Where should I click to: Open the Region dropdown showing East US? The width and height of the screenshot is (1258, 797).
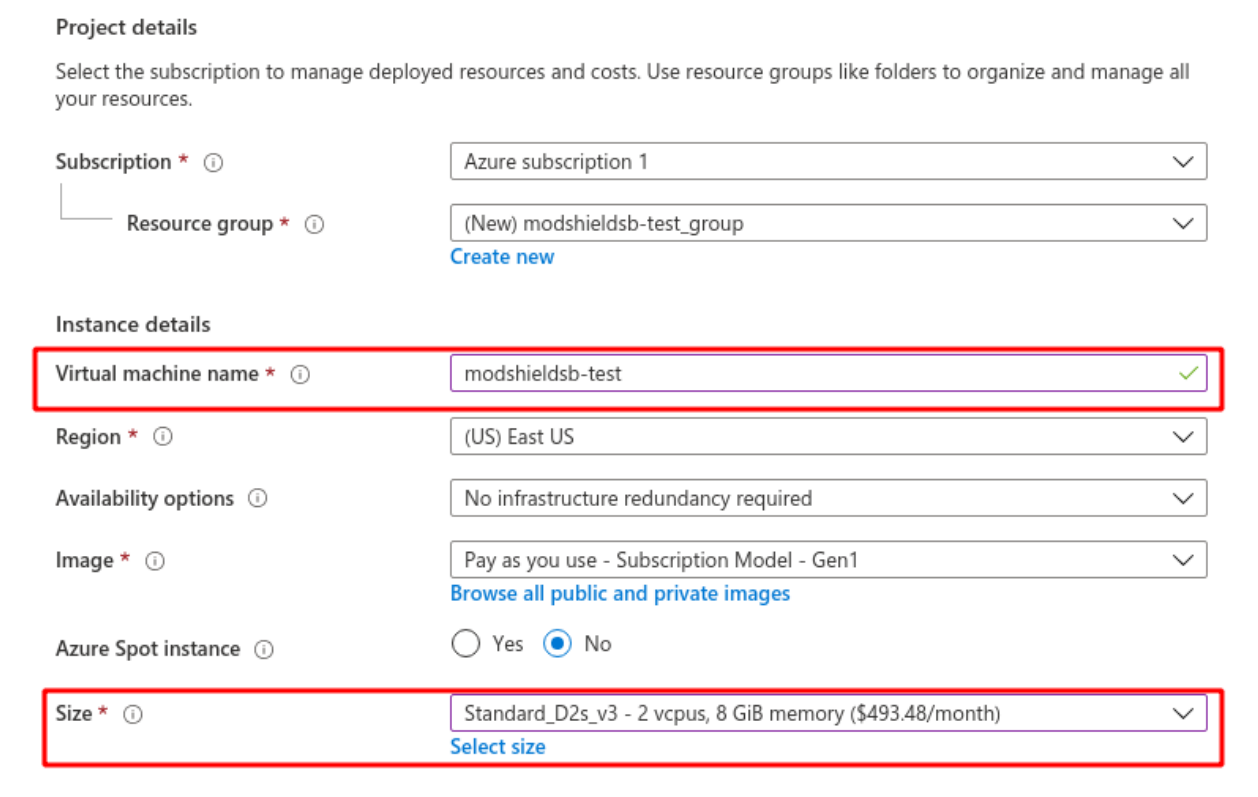pyautogui.click(x=828, y=437)
